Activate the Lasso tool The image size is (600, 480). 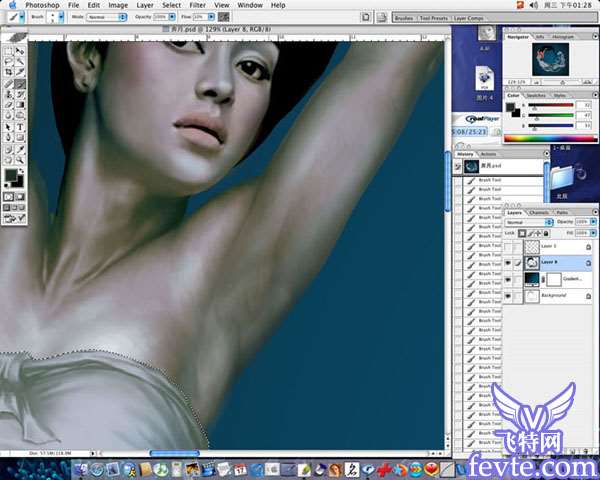8,58
